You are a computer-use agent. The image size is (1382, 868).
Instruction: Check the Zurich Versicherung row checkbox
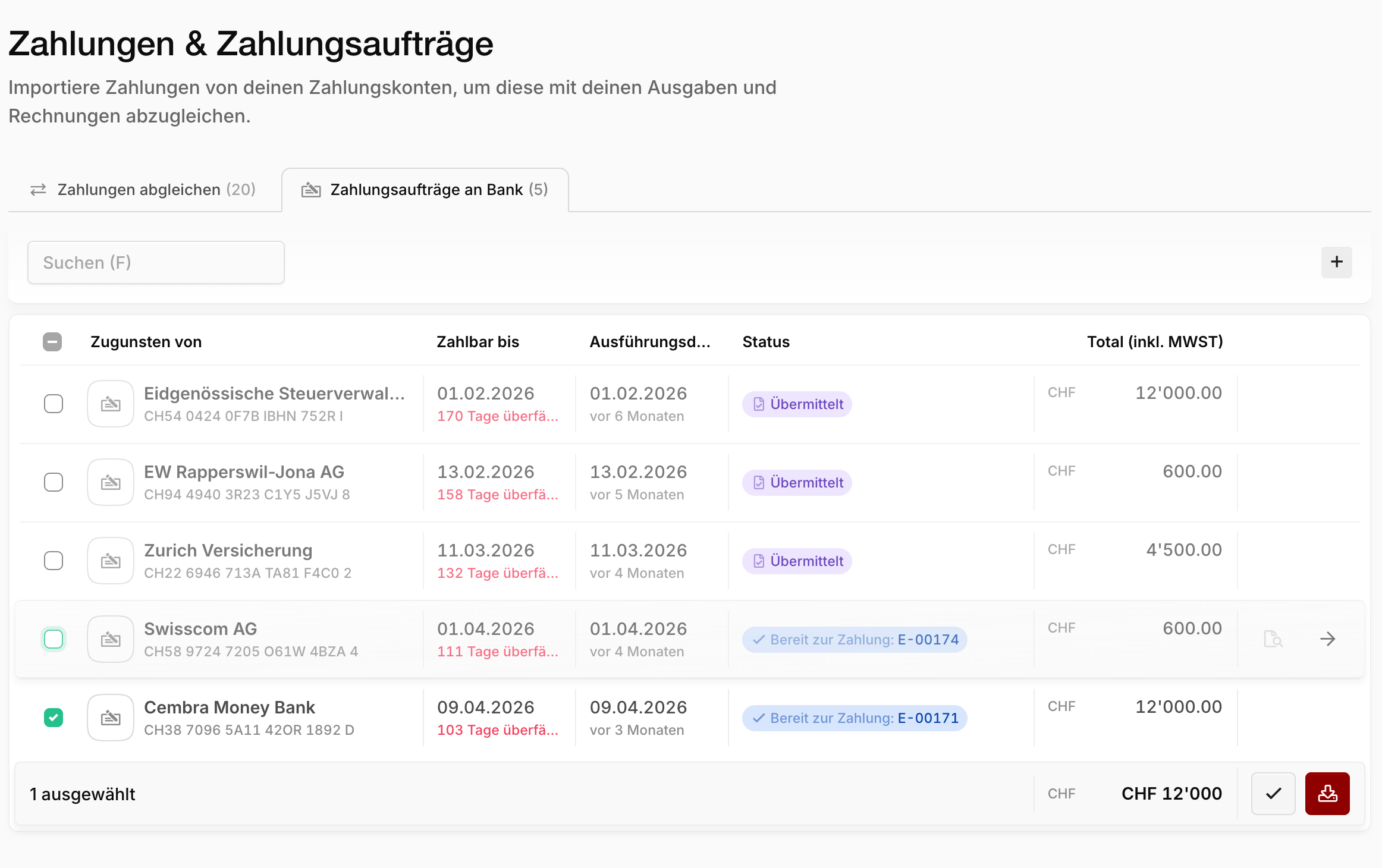pos(54,561)
